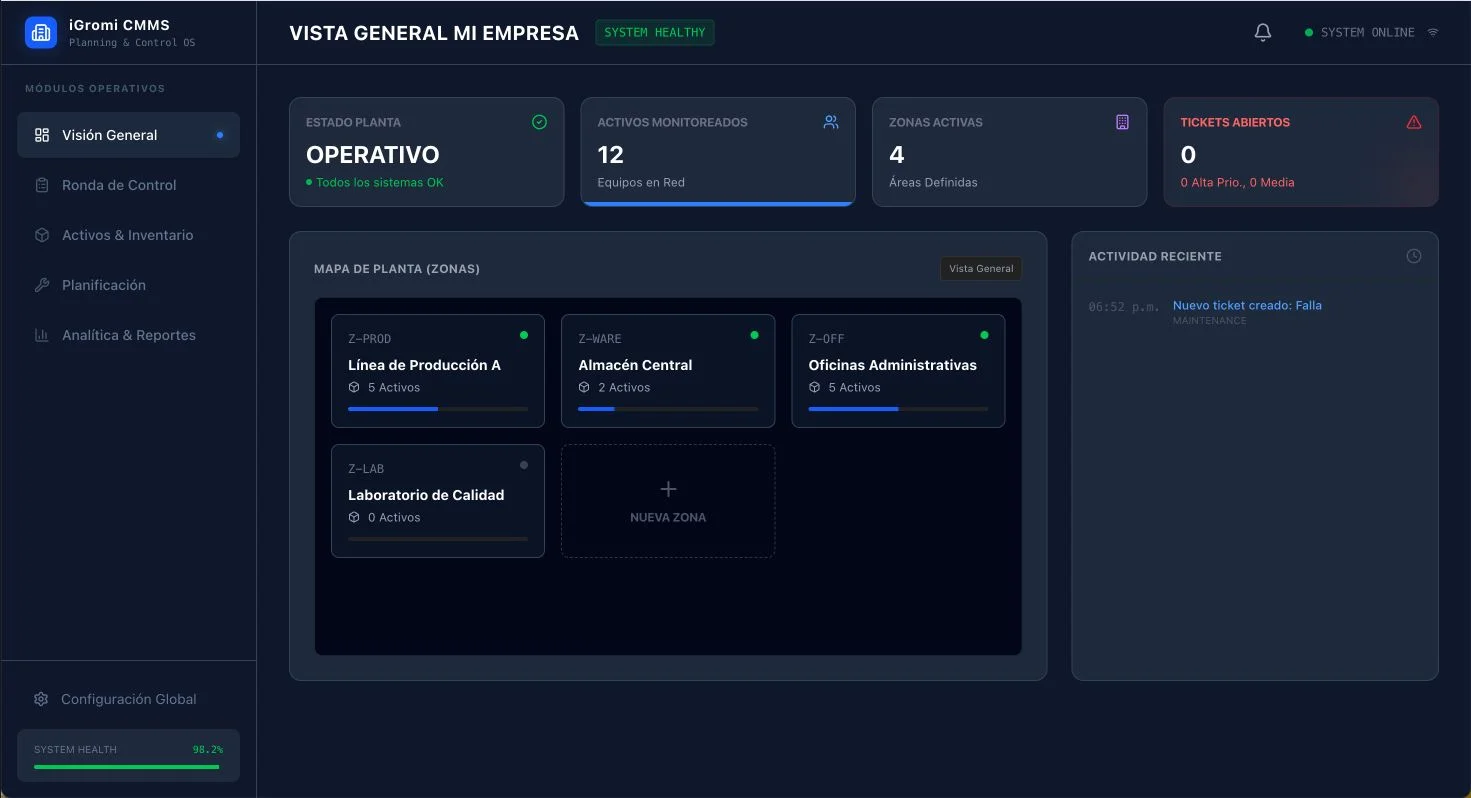Open the Vista General view selector
This screenshot has height=798, width=1471.
tap(980, 268)
